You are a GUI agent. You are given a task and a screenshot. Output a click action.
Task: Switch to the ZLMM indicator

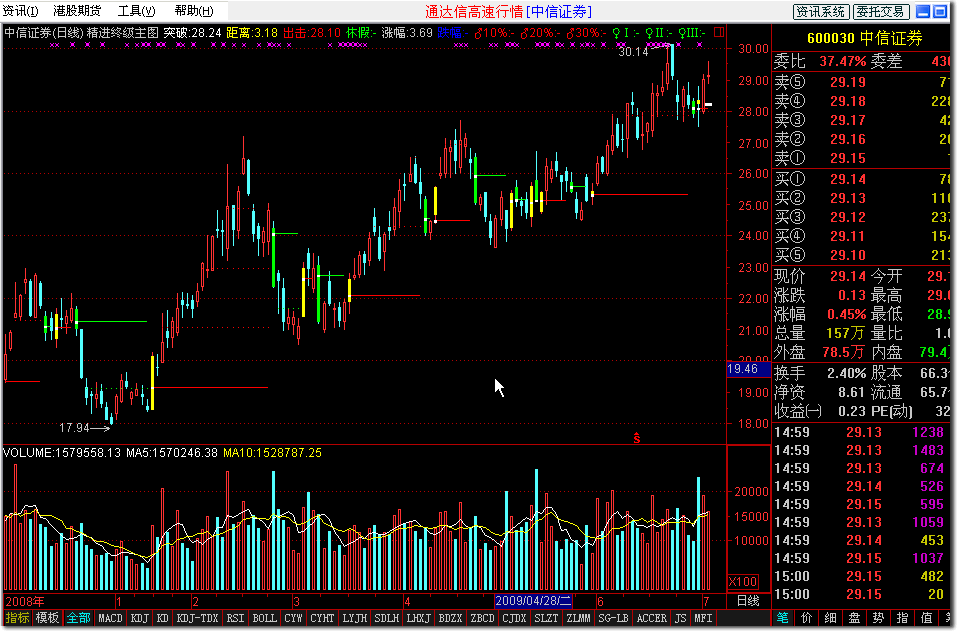coord(578,618)
